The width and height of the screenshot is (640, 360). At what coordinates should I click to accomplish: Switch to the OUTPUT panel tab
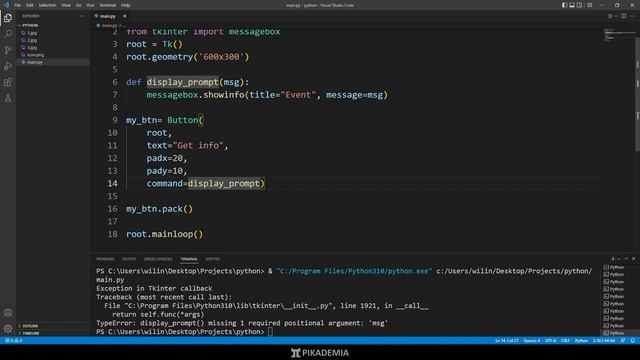tap(129, 259)
